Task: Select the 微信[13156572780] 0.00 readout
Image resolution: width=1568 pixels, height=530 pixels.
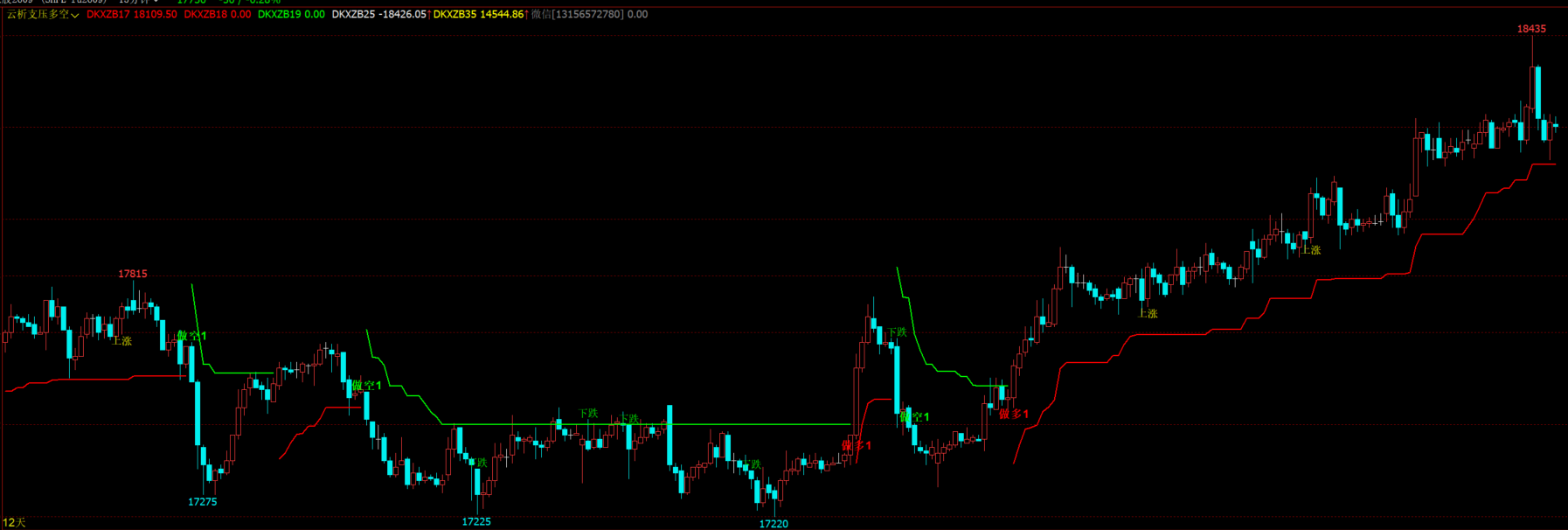Action: 589,15
